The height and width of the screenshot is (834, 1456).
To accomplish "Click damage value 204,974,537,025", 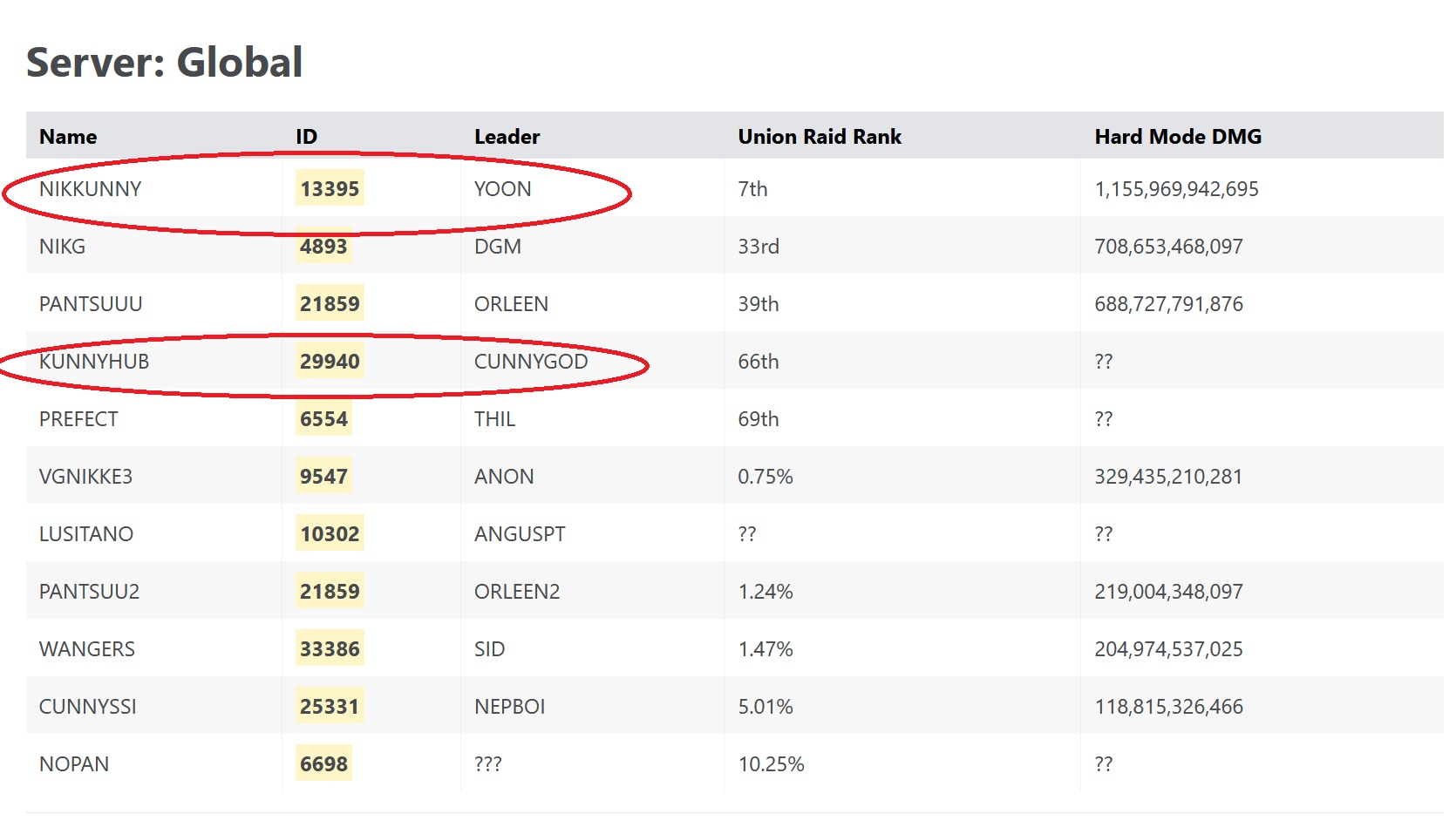I will coord(1168,649).
